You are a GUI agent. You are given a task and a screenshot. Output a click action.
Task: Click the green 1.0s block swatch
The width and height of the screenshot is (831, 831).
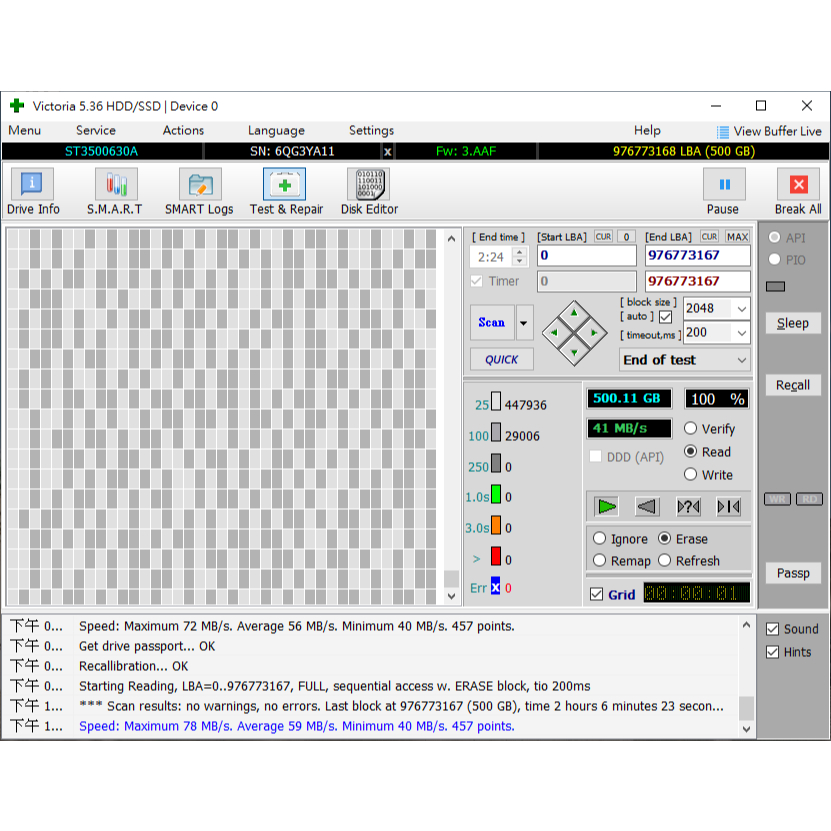tap(495, 496)
